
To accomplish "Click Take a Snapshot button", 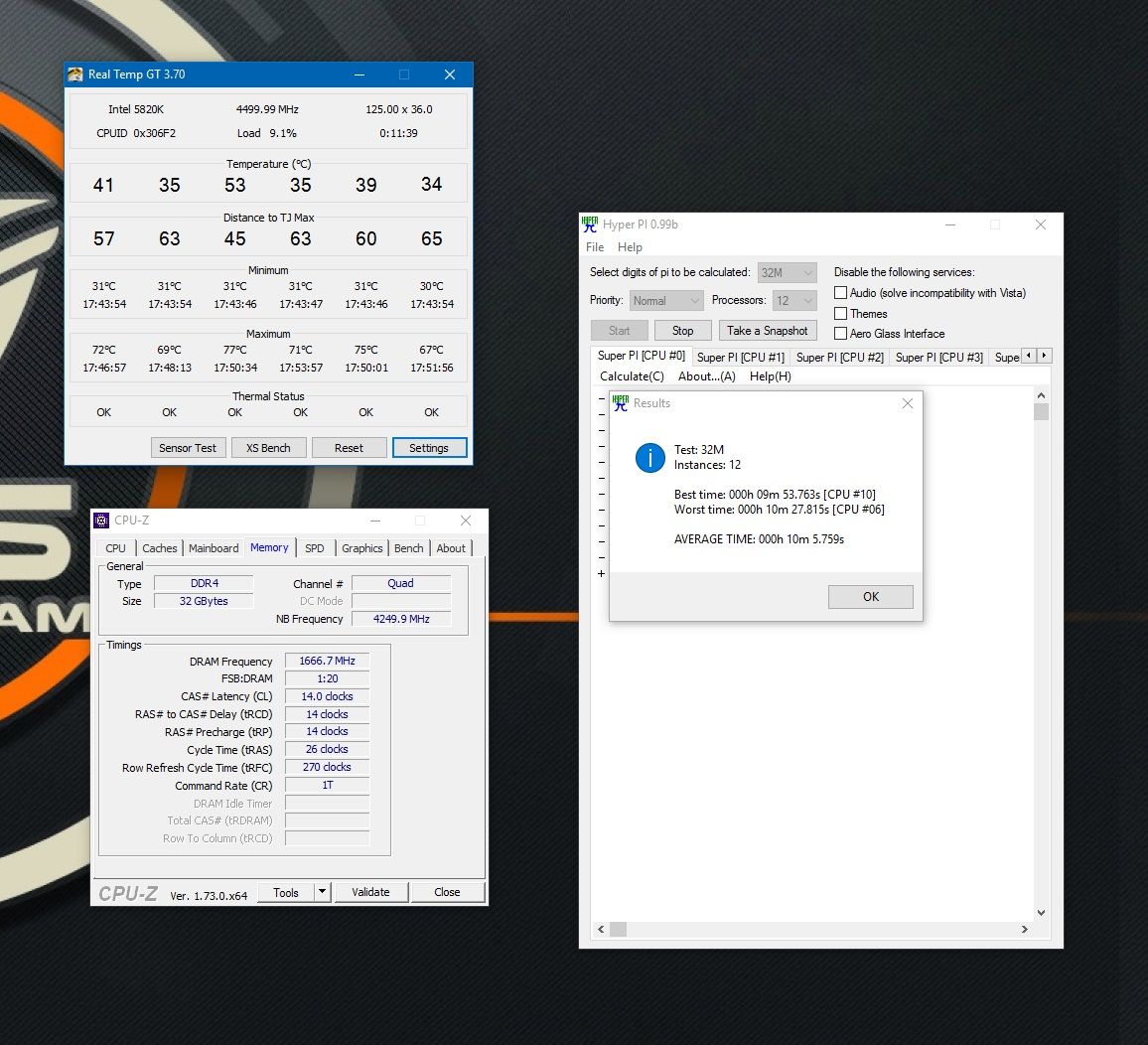I will click(x=768, y=331).
